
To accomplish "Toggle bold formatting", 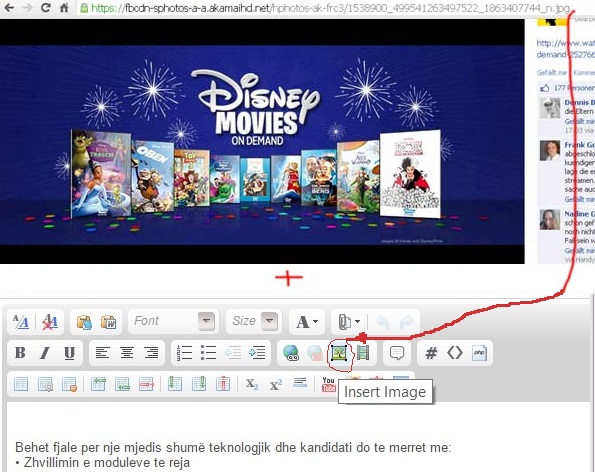I will click(x=20, y=353).
